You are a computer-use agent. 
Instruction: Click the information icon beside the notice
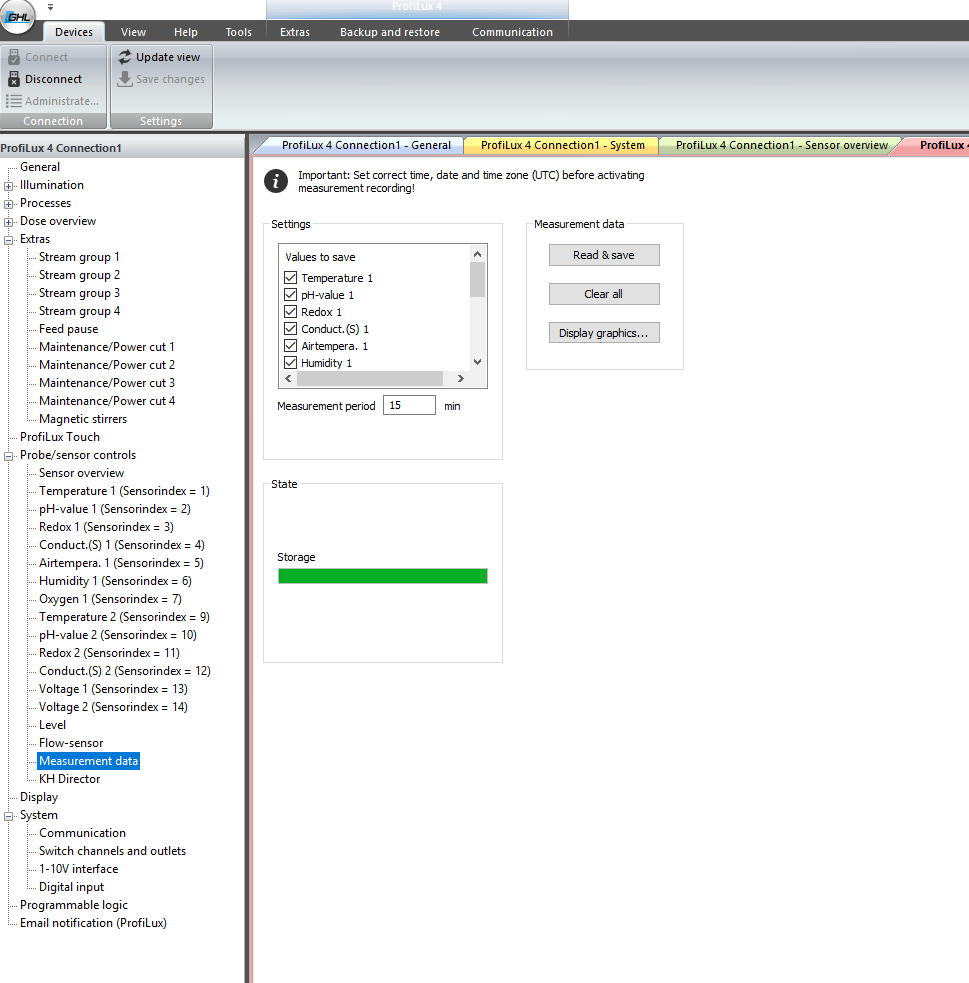276,181
